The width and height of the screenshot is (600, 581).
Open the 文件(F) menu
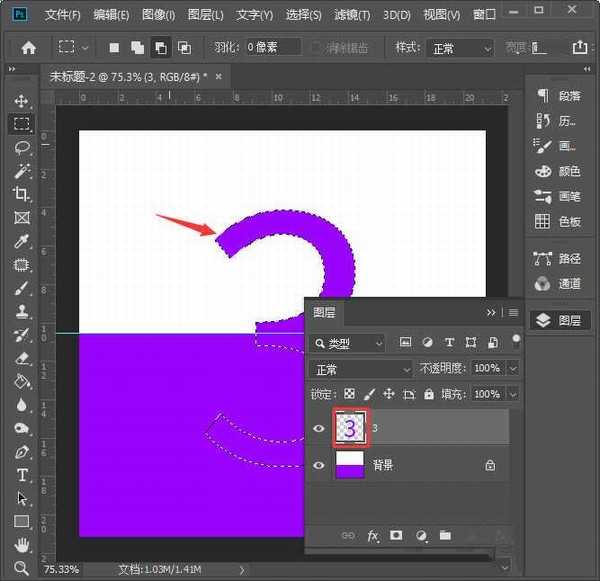pos(63,15)
